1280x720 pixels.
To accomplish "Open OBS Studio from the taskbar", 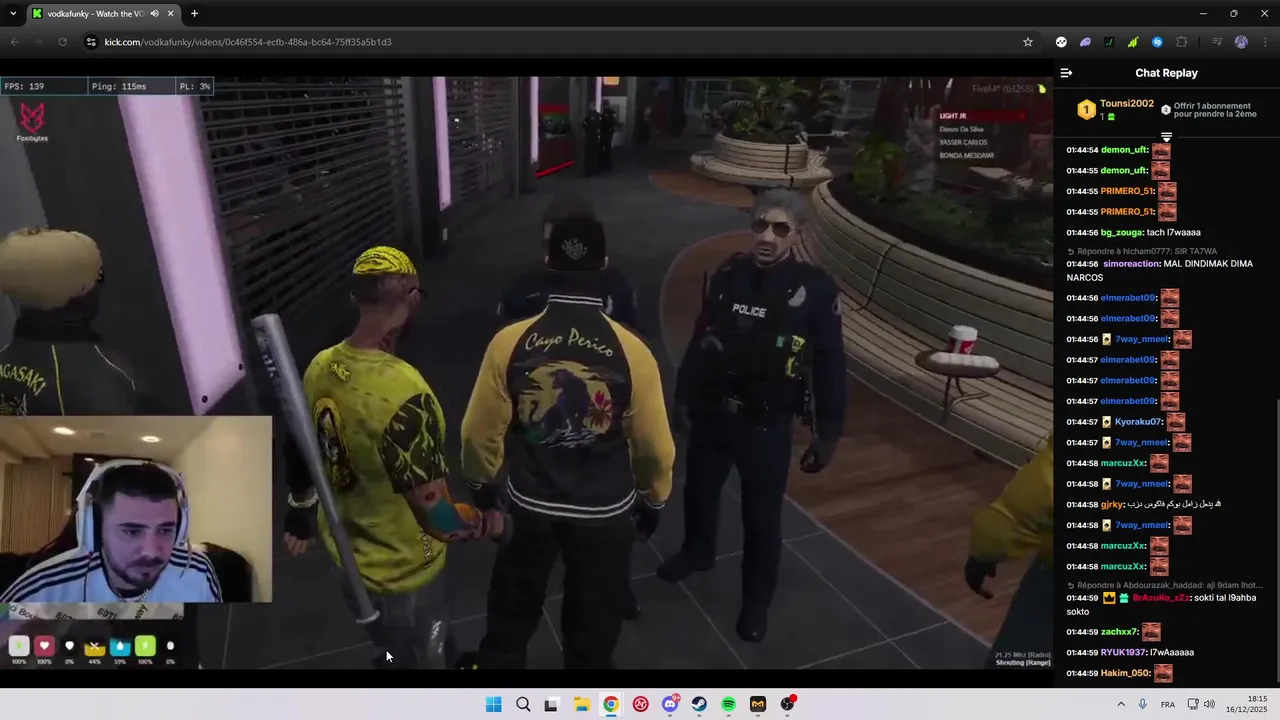I will [788, 704].
